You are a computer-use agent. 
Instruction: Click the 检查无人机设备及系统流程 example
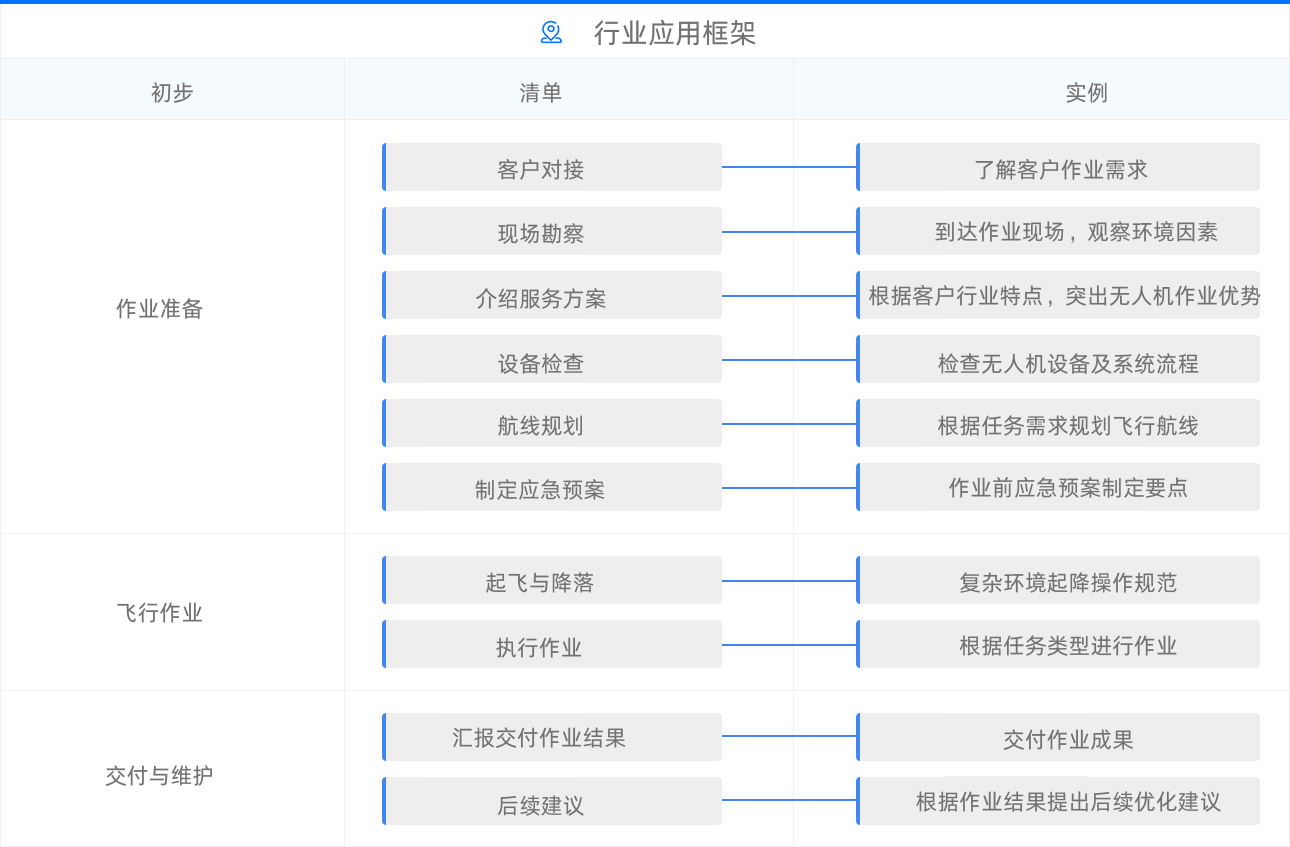tap(1059, 360)
